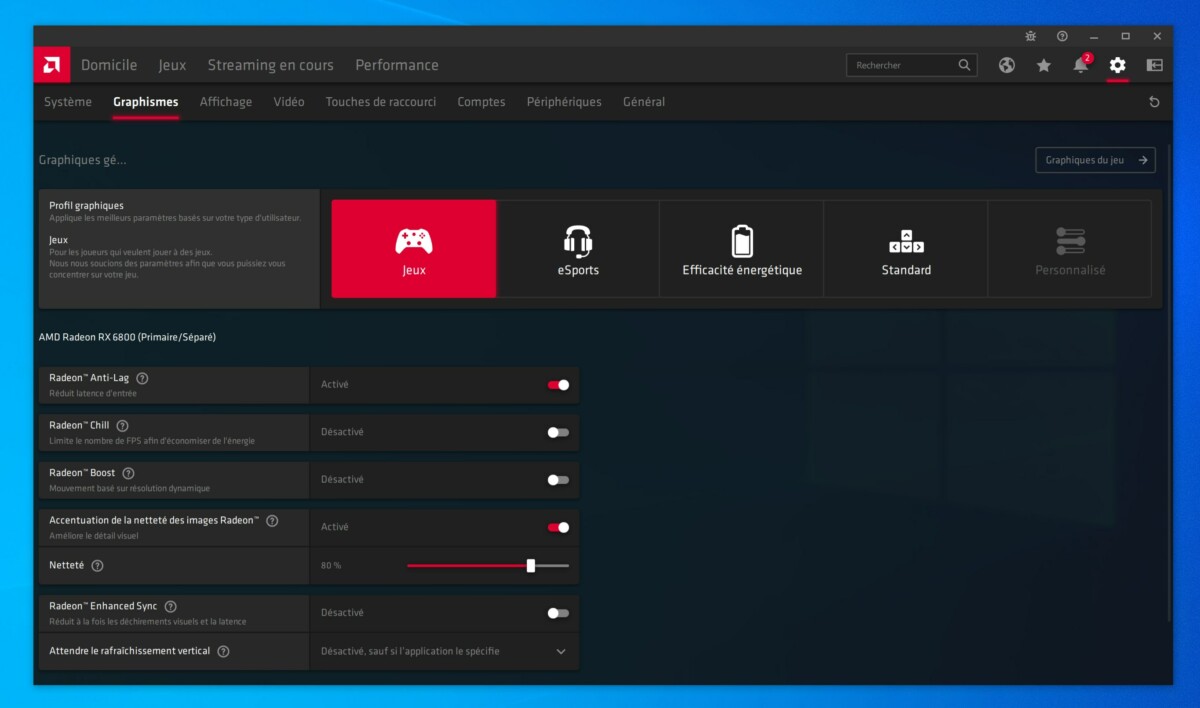Show help for Radeon Anti-Lag

click(x=142, y=378)
